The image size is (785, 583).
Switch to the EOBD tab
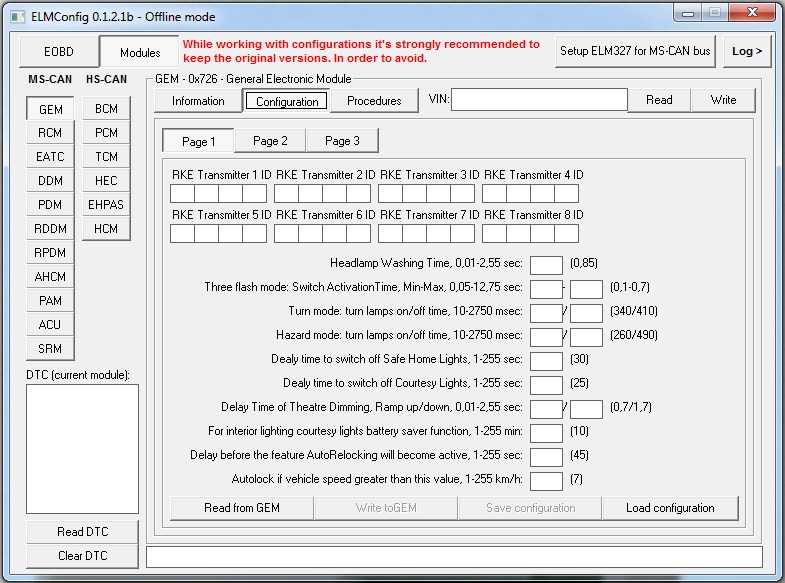pos(59,52)
